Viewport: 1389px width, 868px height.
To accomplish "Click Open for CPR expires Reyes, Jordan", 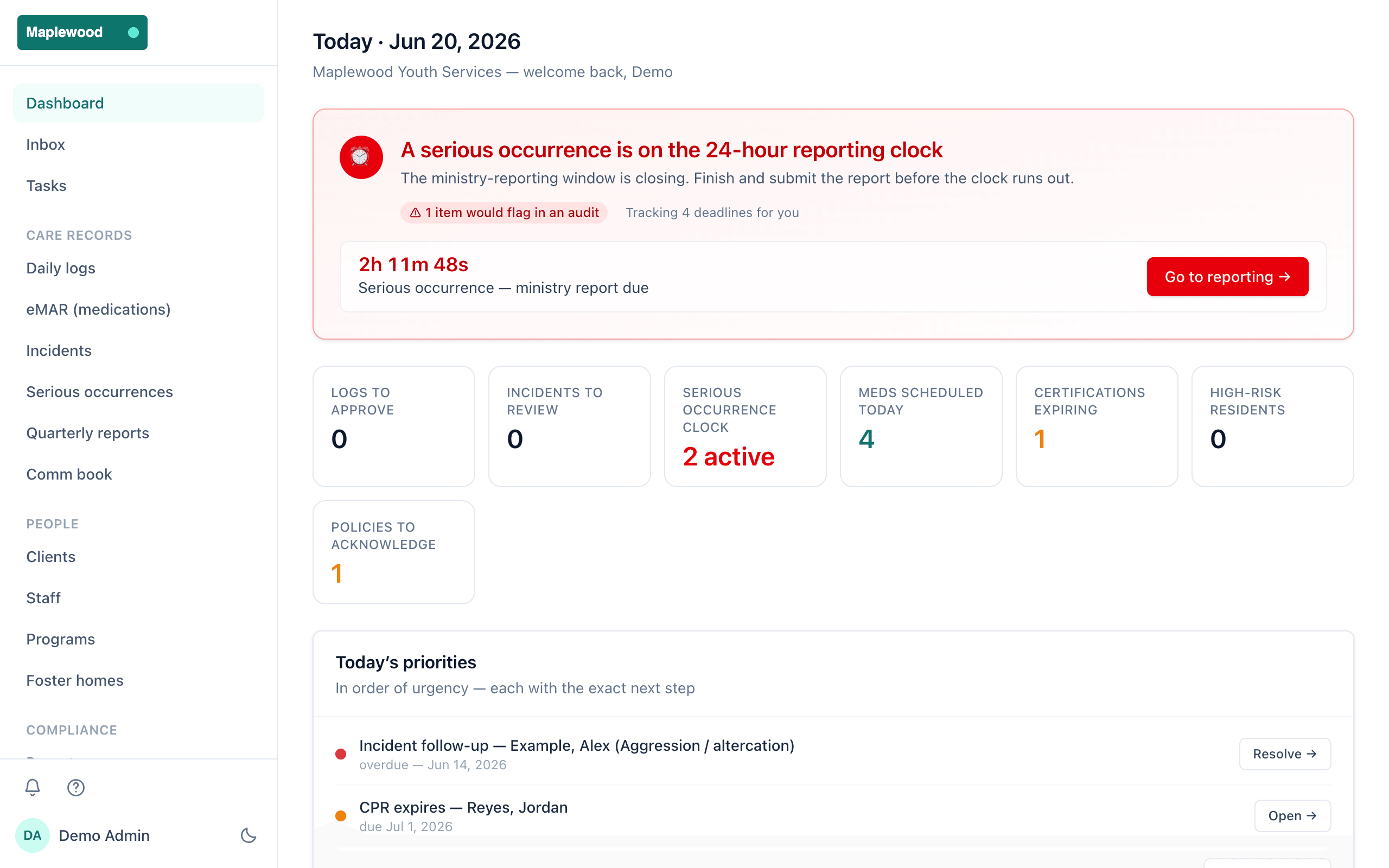I will [1292, 816].
